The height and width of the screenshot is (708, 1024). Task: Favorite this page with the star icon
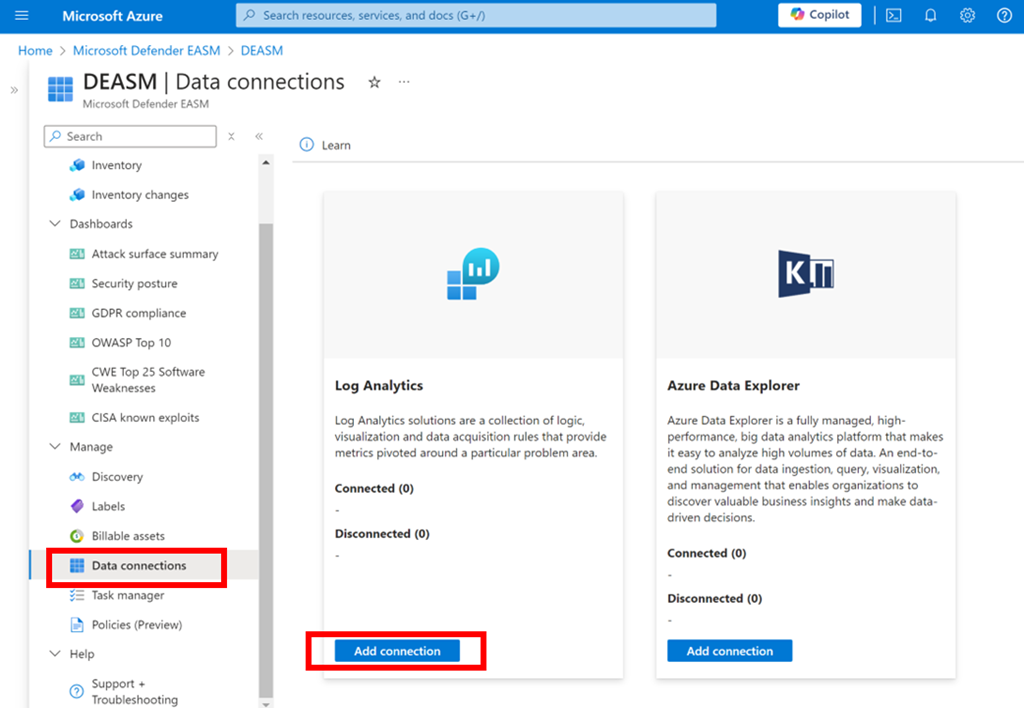tap(374, 83)
